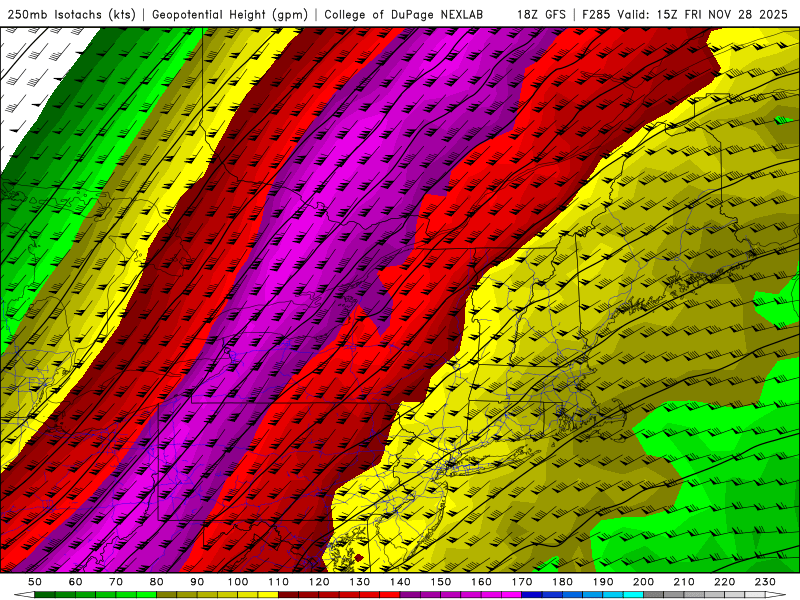Click the 90 label on the legend

coord(197,582)
